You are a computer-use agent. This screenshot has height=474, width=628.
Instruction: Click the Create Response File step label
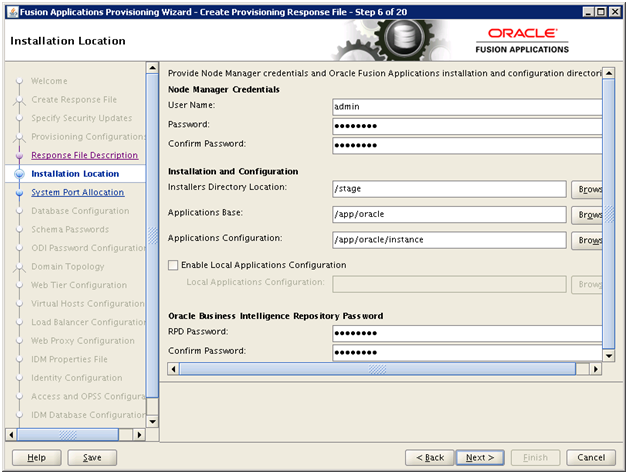[74, 99]
